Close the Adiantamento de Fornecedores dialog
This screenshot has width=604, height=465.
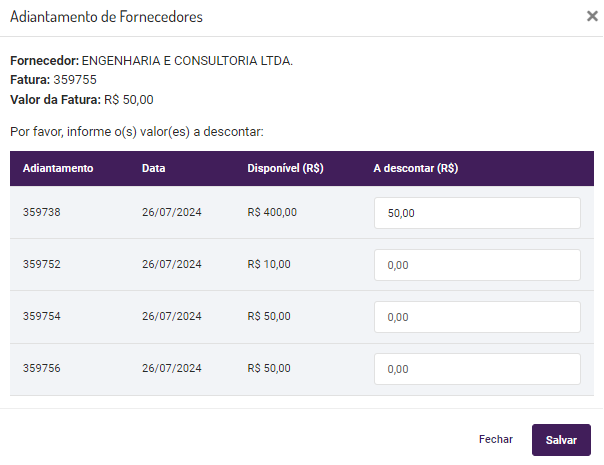(x=592, y=16)
